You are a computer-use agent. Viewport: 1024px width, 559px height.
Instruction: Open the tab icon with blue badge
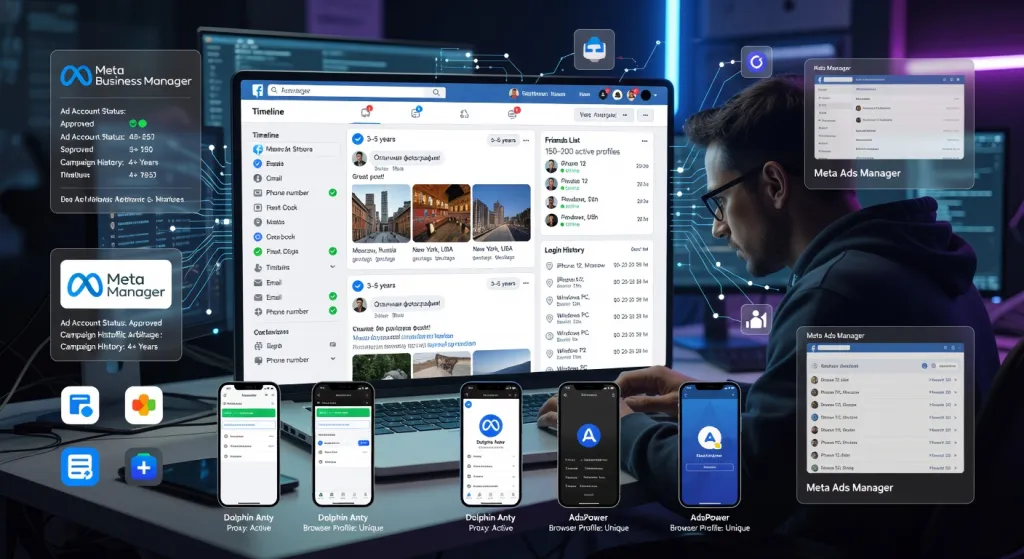415,113
